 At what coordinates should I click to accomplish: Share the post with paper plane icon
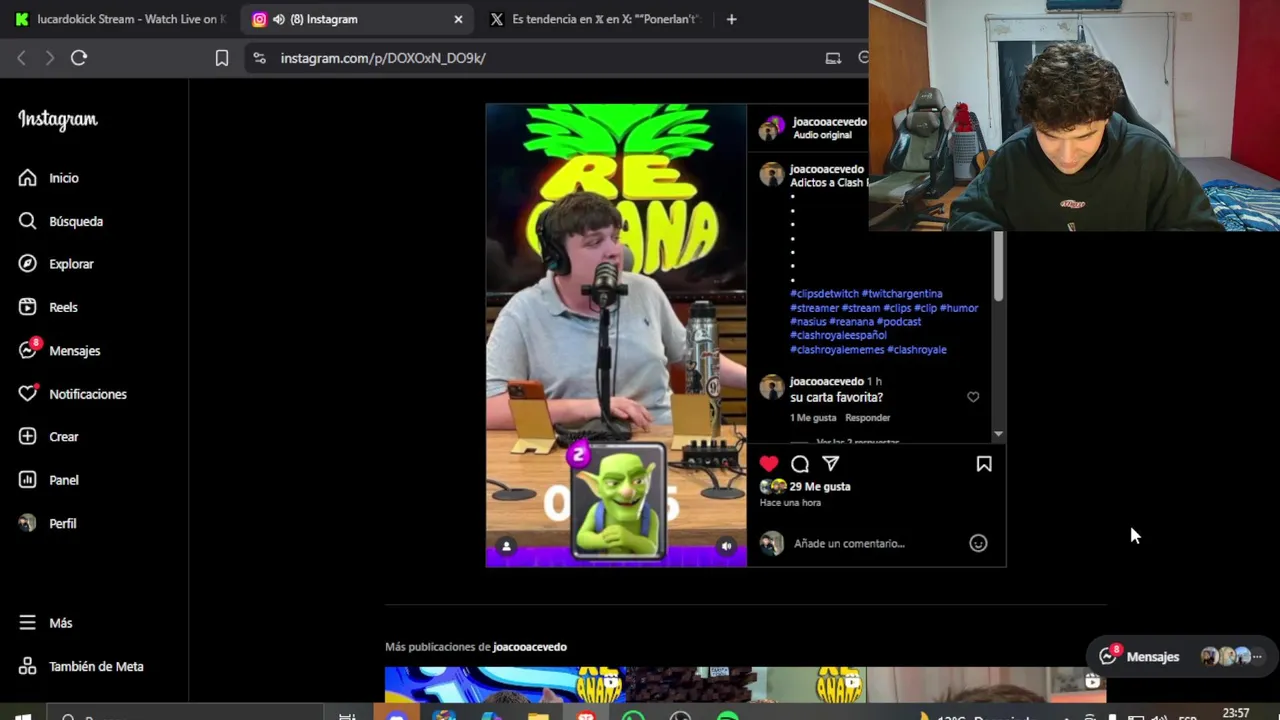point(831,464)
